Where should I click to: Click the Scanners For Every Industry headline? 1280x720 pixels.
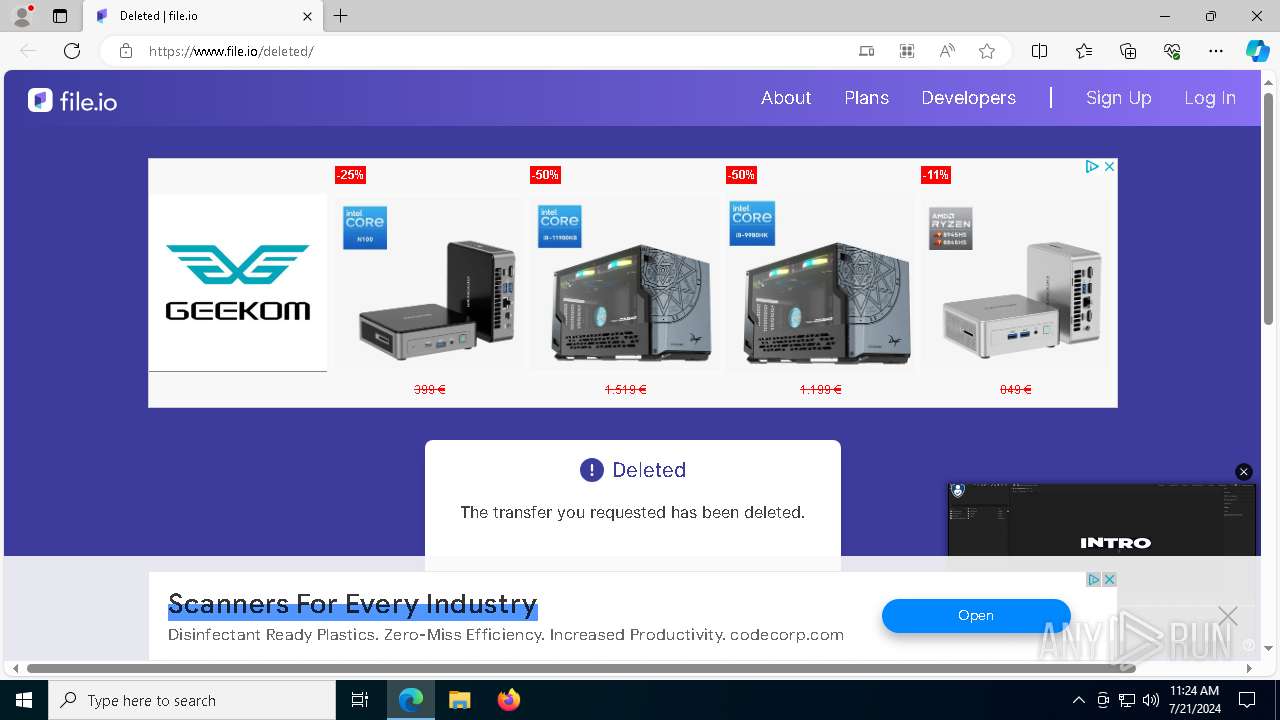[x=353, y=604]
